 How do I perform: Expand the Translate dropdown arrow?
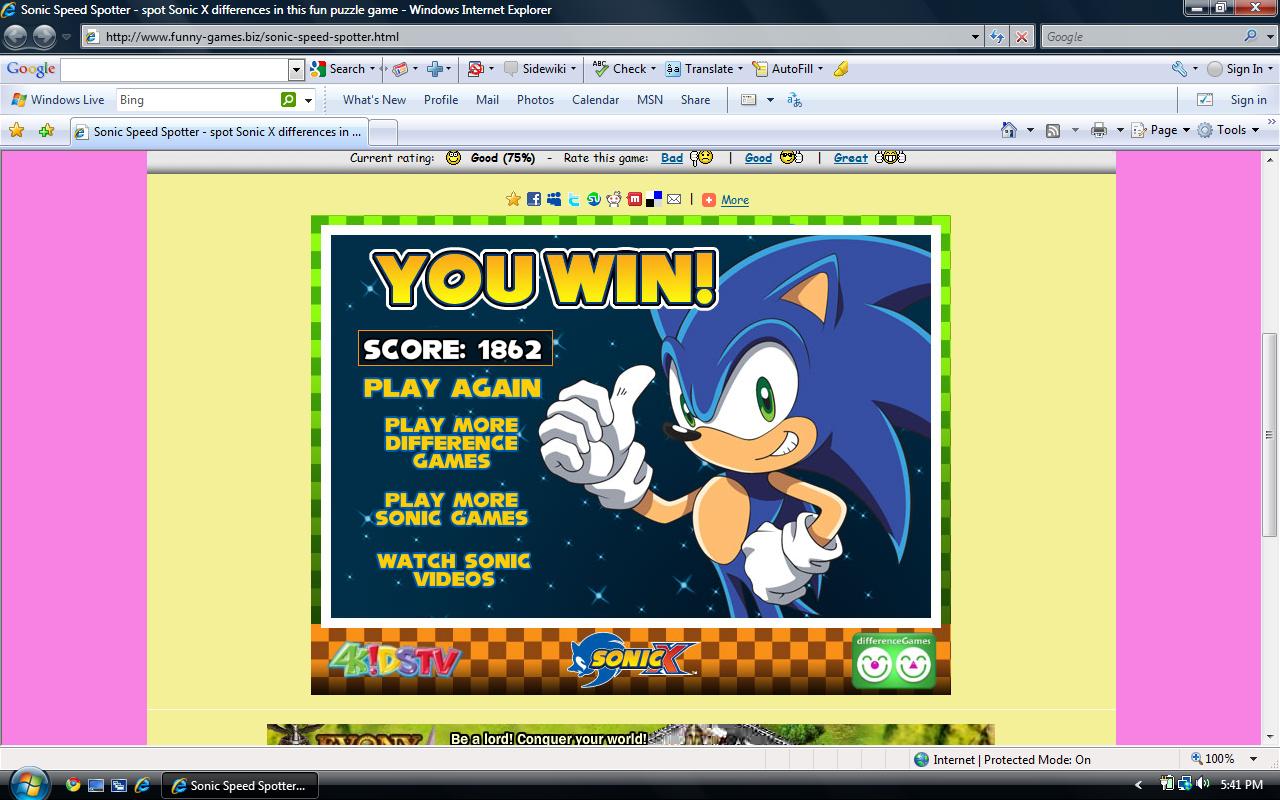click(740, 69)
